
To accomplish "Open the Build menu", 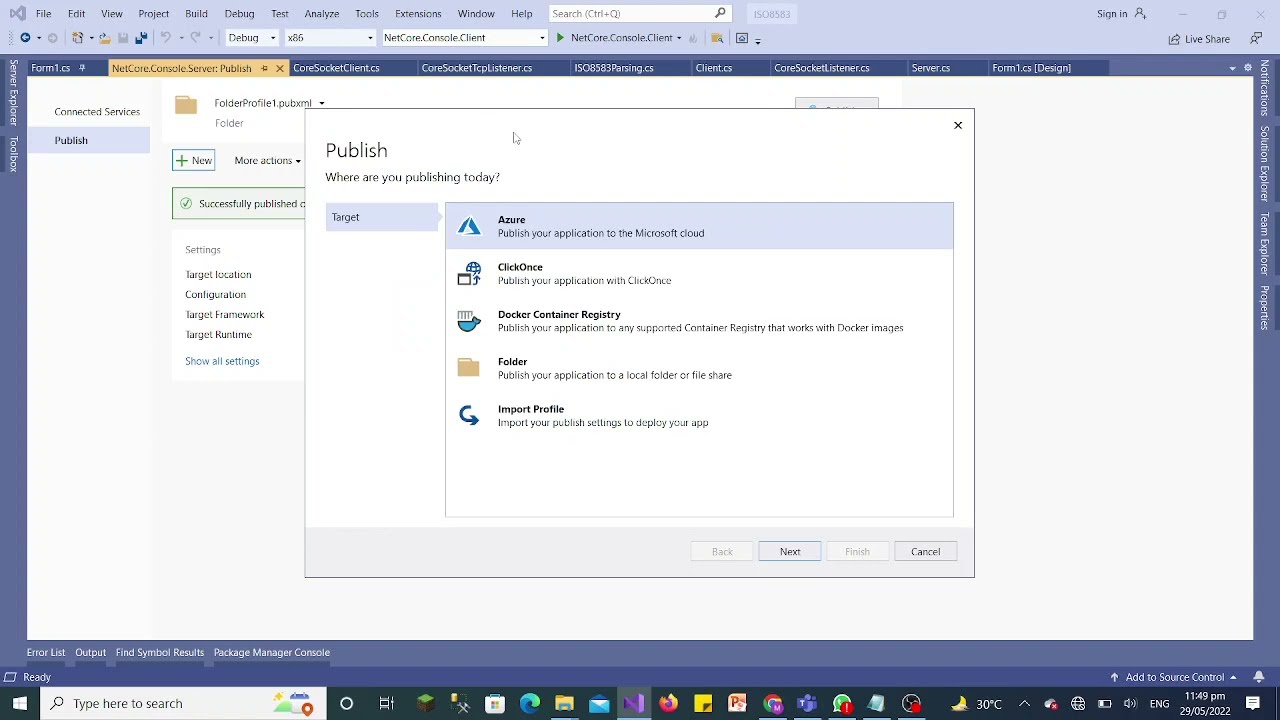I will (196, 14).
